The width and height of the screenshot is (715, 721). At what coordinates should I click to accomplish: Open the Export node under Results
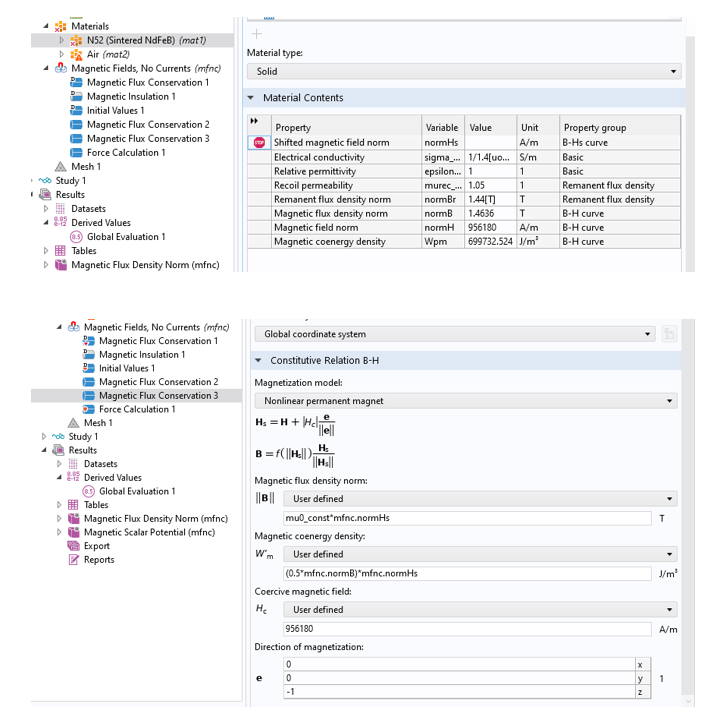[x=97, y=546]
